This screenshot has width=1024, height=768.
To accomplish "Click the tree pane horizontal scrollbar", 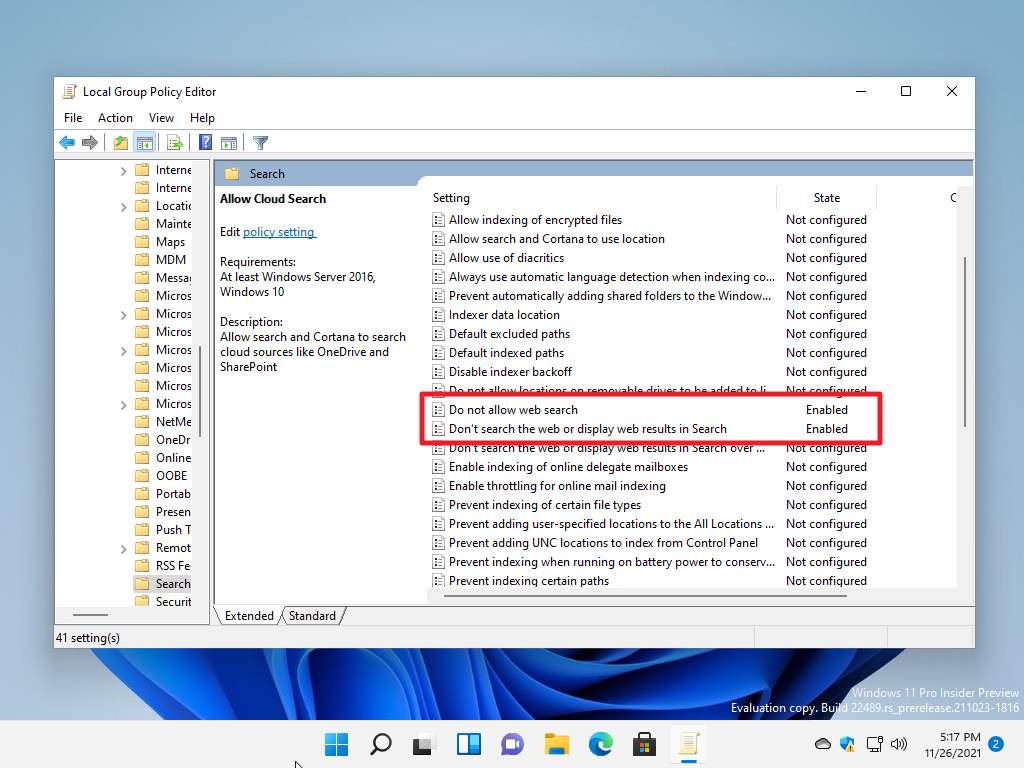I will 90,615.
